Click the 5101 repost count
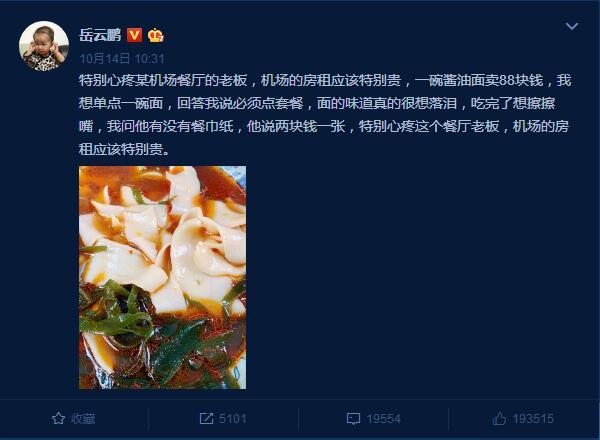Screen dimensions: 600x440 (x=233, y=419)
